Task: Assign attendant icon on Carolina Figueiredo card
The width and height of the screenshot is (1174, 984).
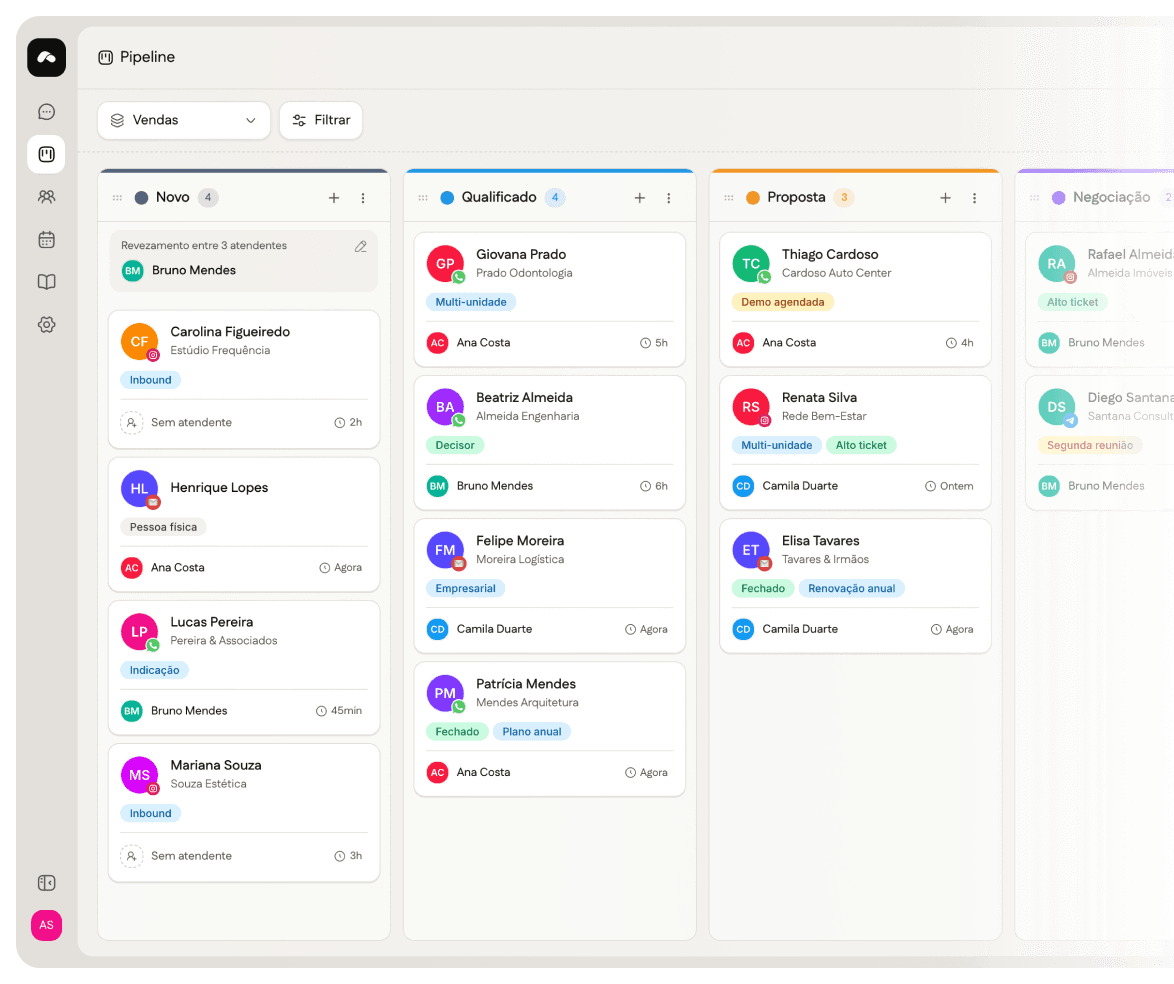Action: click(132, 422)
